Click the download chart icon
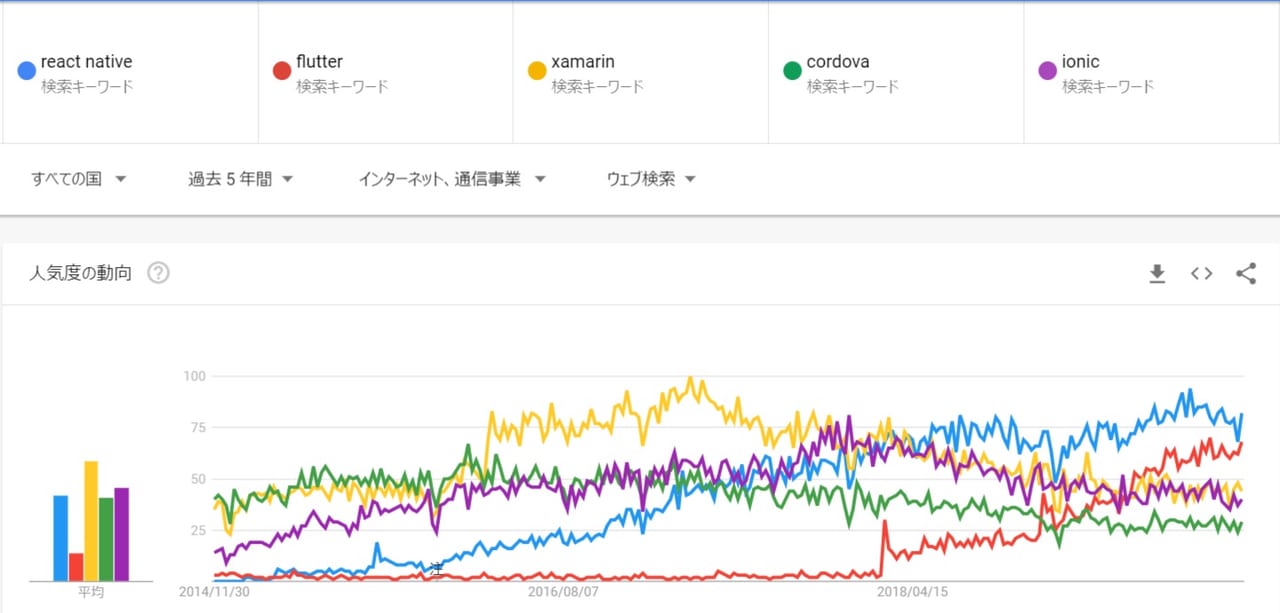Image resolution: width=1280 pixels, height=613 pixels. point(1157,274)
